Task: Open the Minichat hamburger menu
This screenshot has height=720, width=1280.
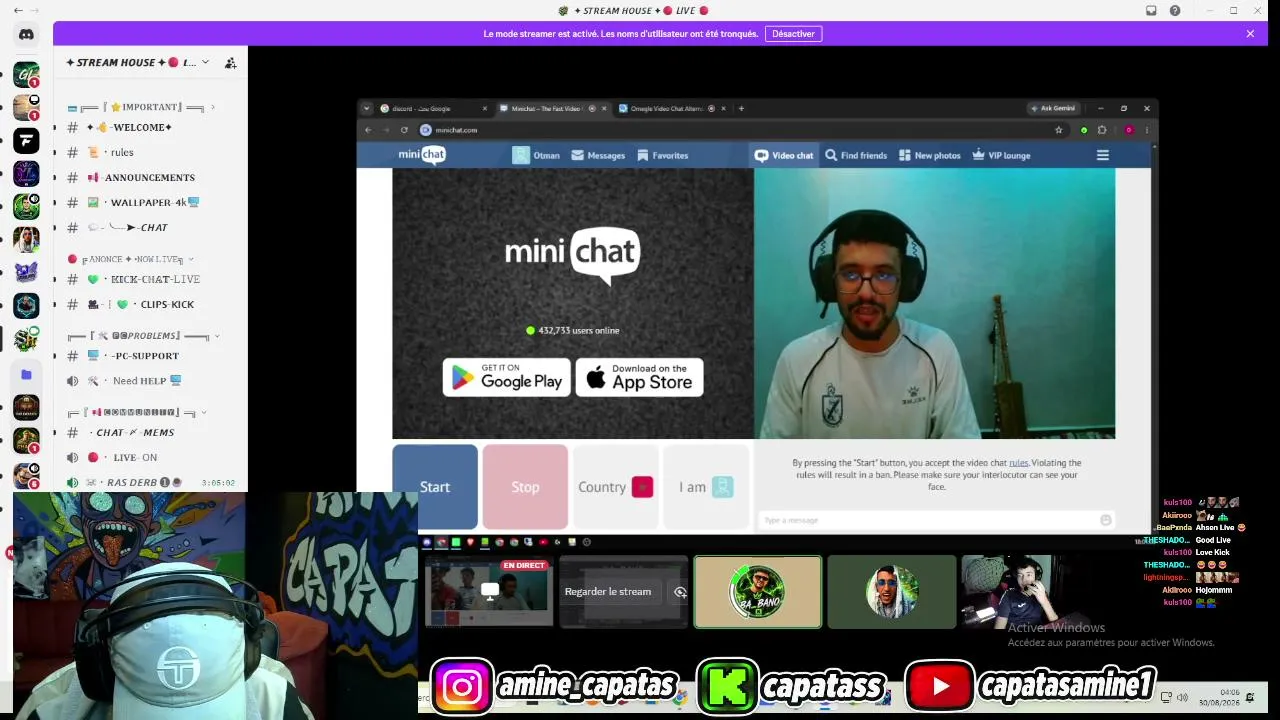Action: 1103,155
